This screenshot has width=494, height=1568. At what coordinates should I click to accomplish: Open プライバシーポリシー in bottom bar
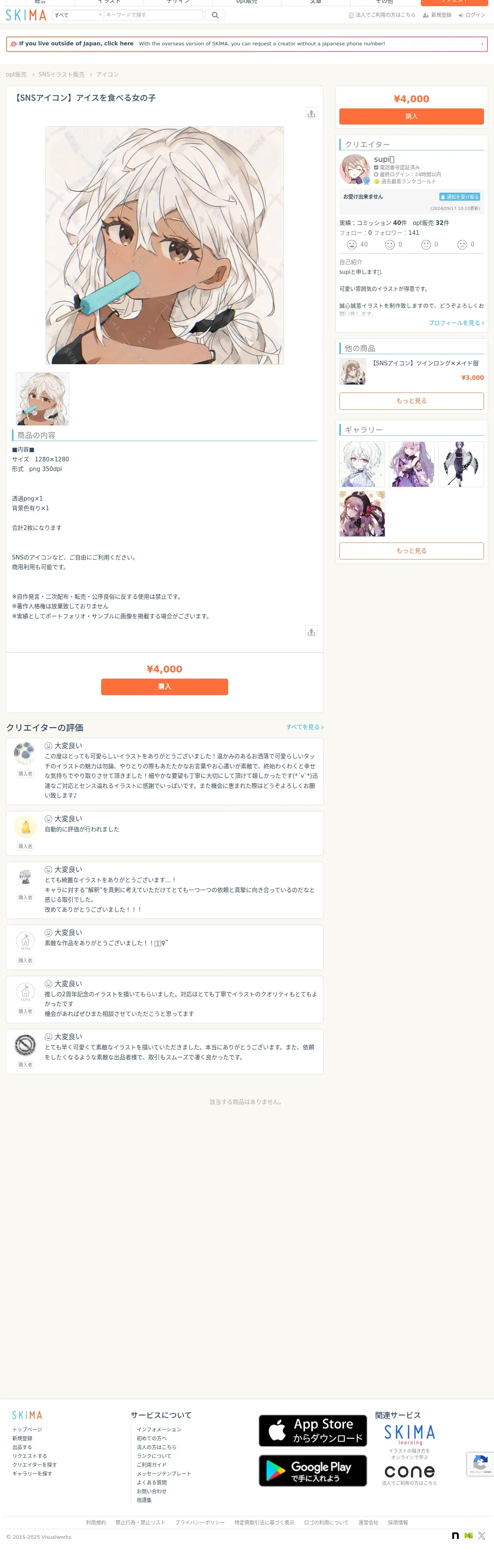tap(200, 1522)
